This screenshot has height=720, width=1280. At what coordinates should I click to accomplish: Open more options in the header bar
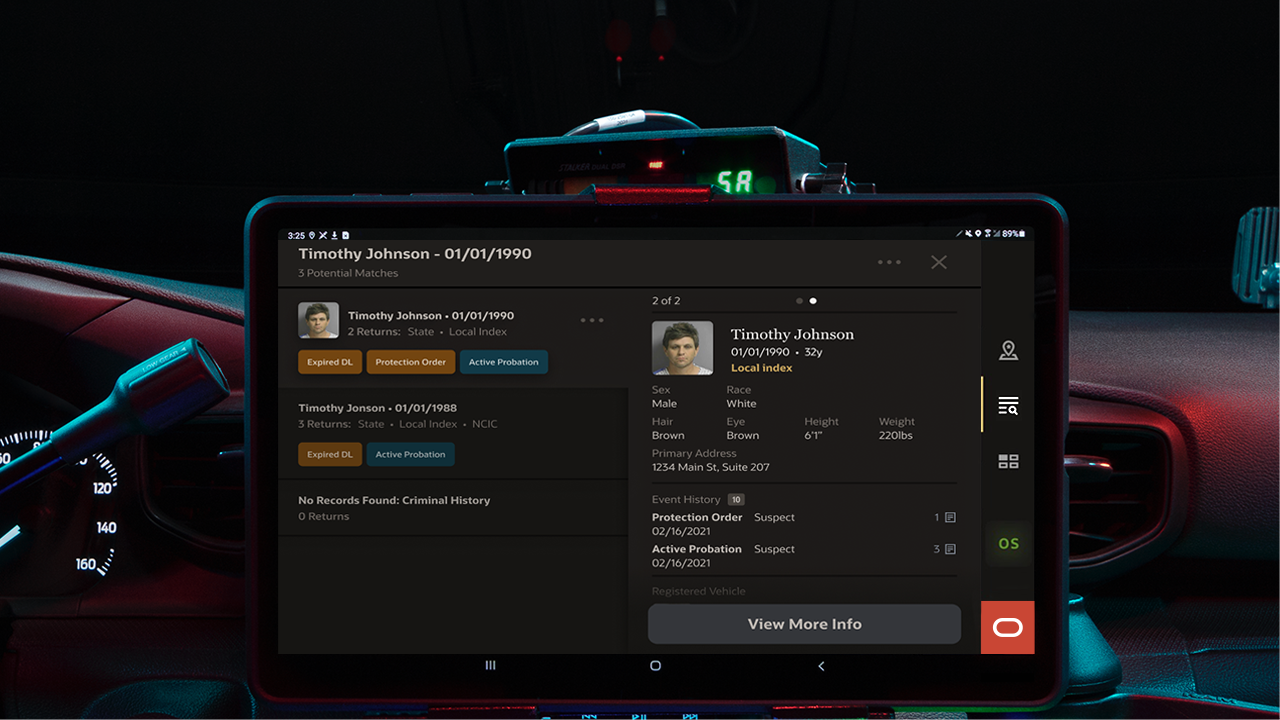[x=889, y=262]
